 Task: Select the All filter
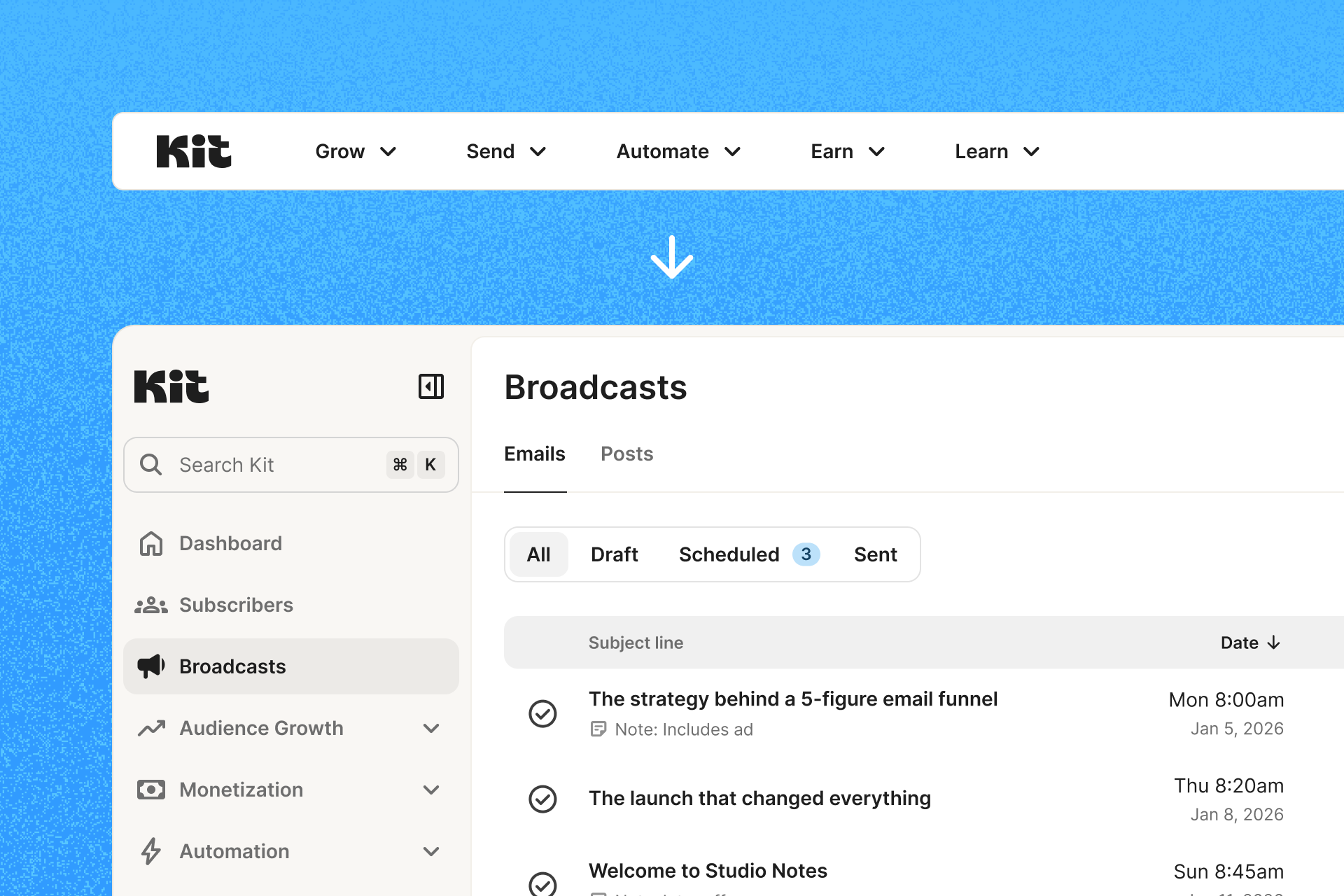[539, 554]
